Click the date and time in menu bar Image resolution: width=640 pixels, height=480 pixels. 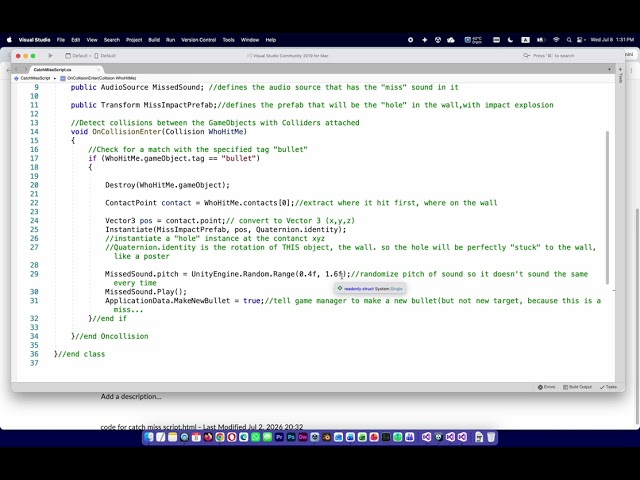click(612, 40)
